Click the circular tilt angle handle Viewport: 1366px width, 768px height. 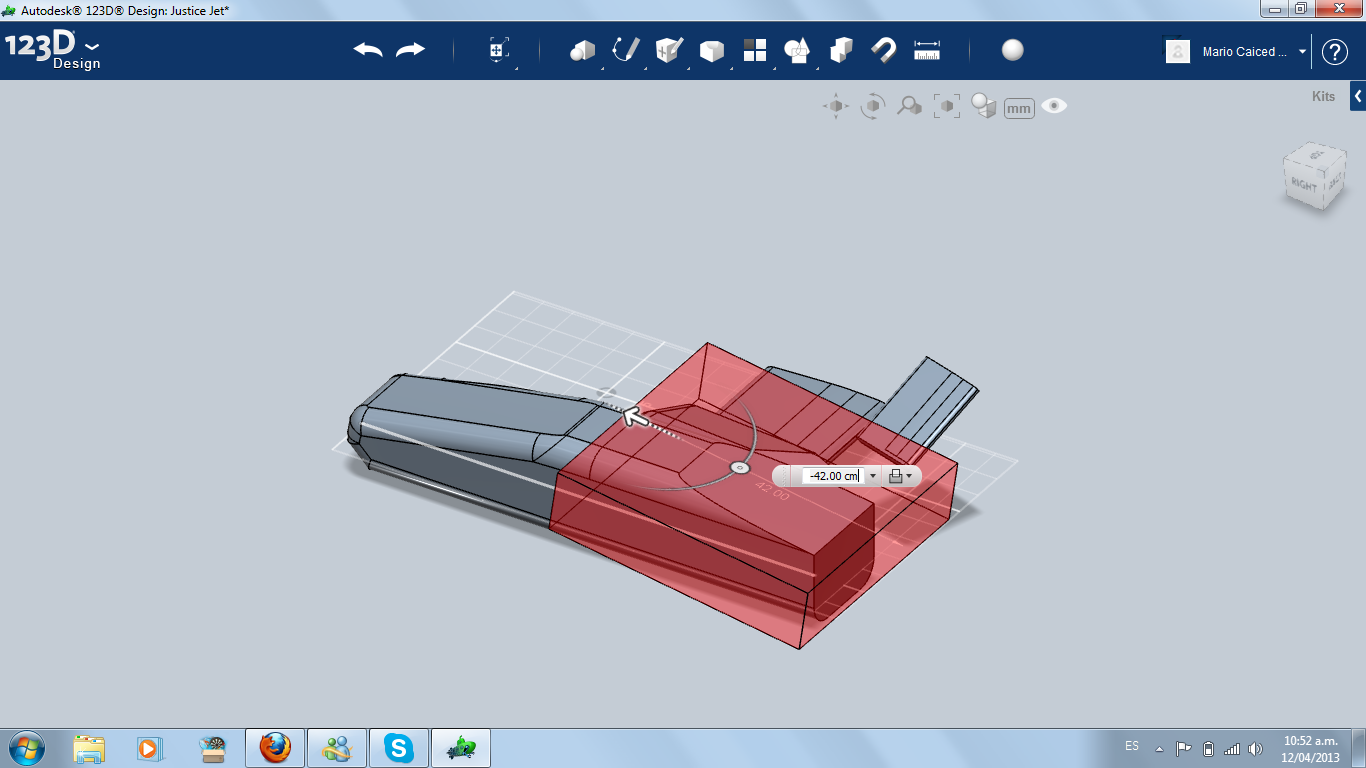tap(739, 467)
